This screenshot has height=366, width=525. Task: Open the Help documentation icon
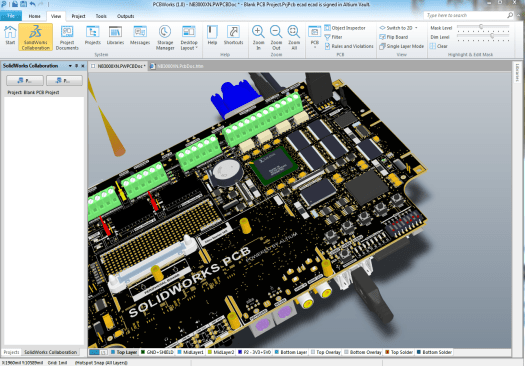212,35
